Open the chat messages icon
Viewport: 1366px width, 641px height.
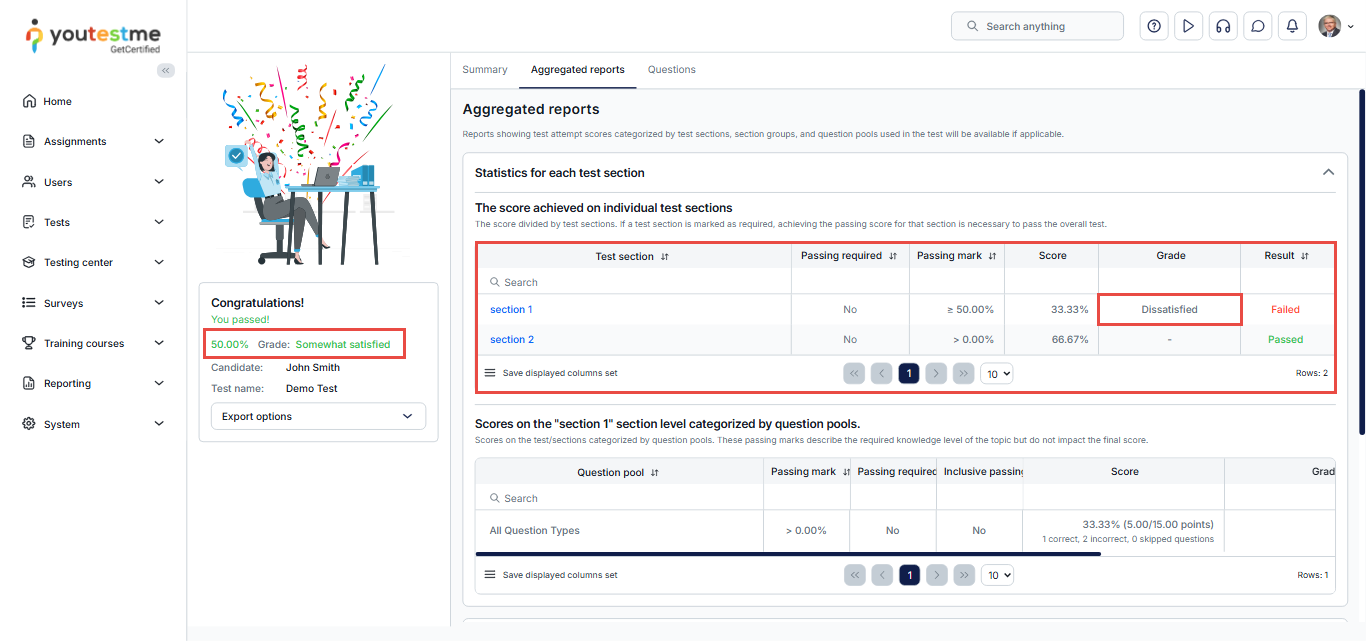coord(1257,26)
